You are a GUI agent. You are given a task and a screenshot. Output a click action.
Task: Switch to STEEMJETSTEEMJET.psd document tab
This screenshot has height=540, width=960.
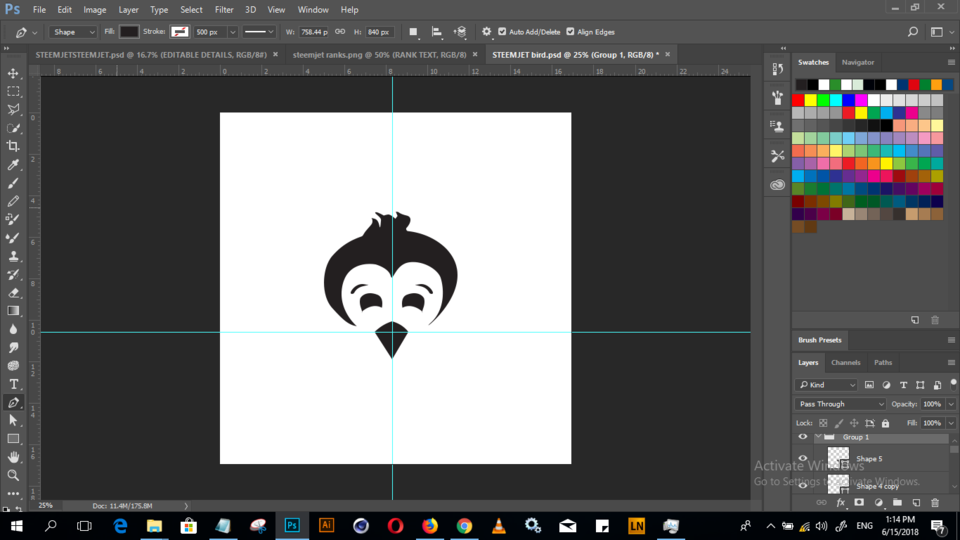(151, 54)
